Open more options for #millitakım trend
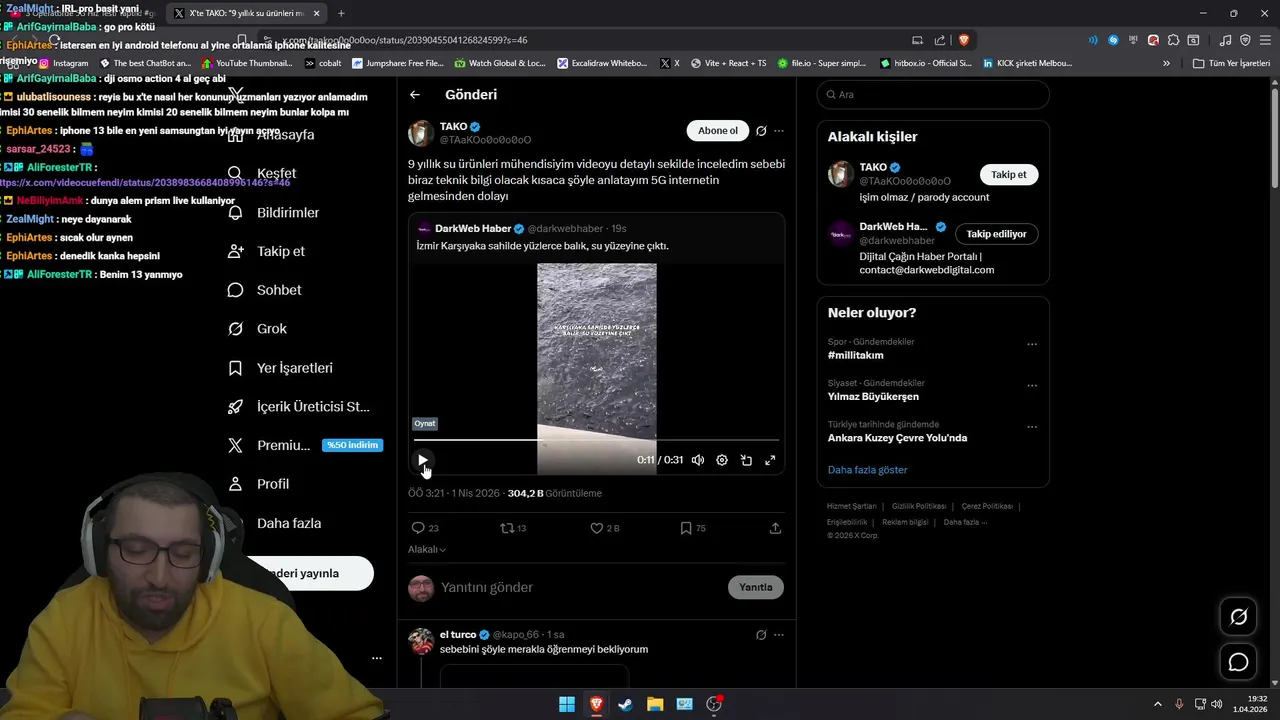The image size is (1280, 720). pos(1032,344)
